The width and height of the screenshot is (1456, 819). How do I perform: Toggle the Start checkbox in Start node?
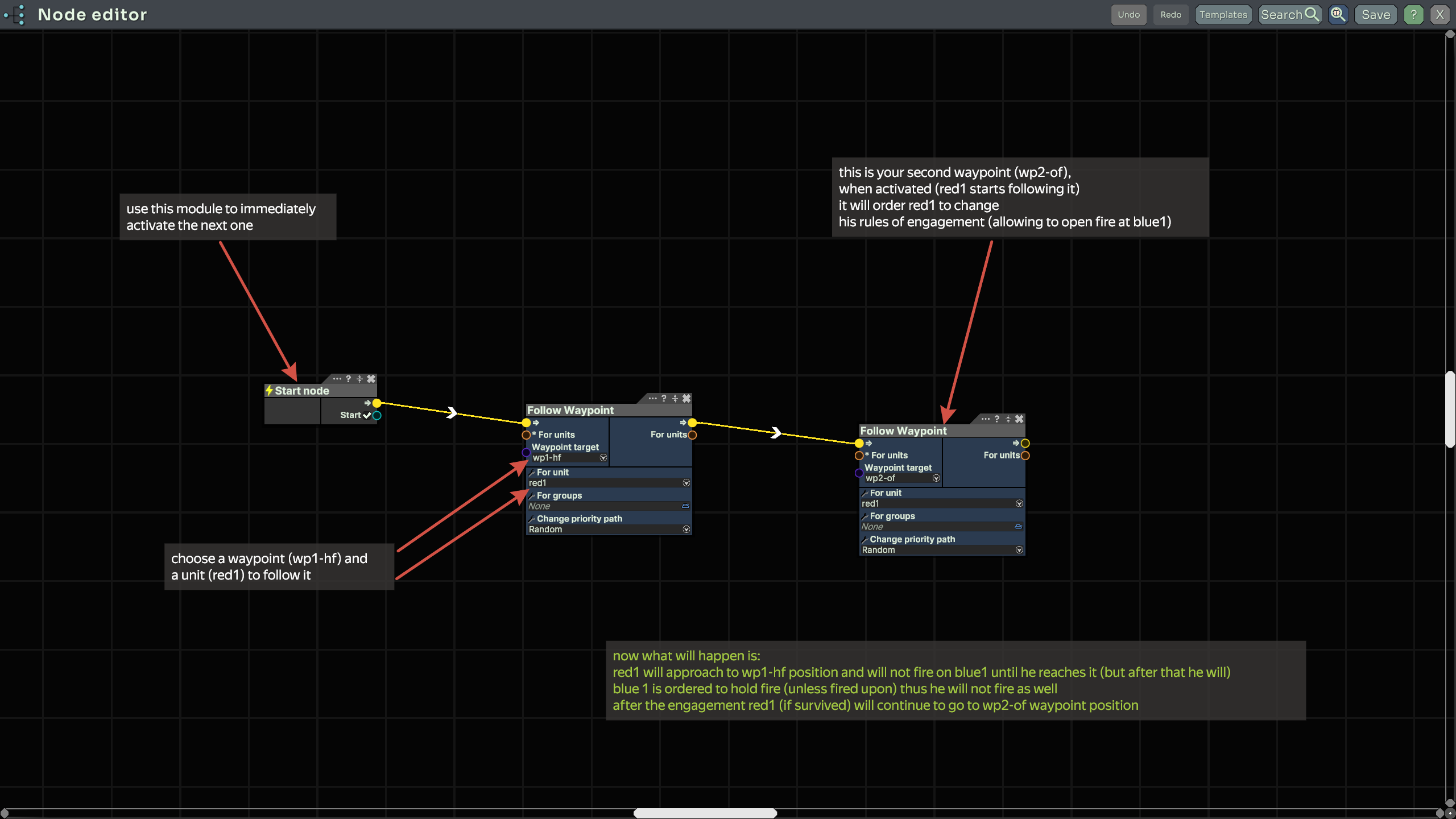[367, 415]
